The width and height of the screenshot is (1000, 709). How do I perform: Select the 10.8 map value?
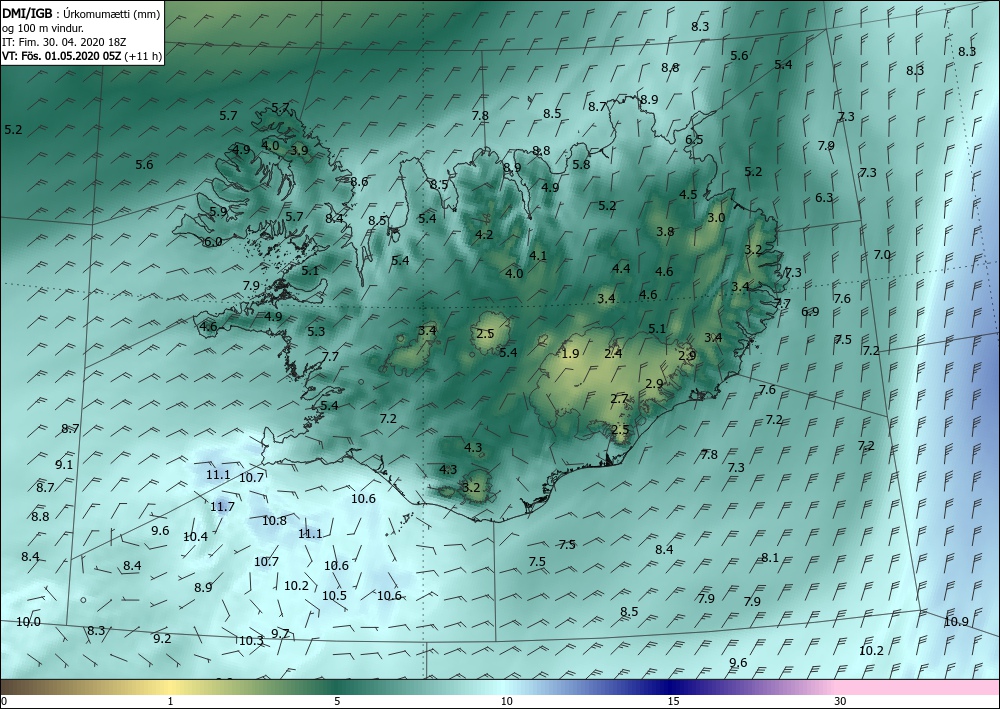(274, 521)
